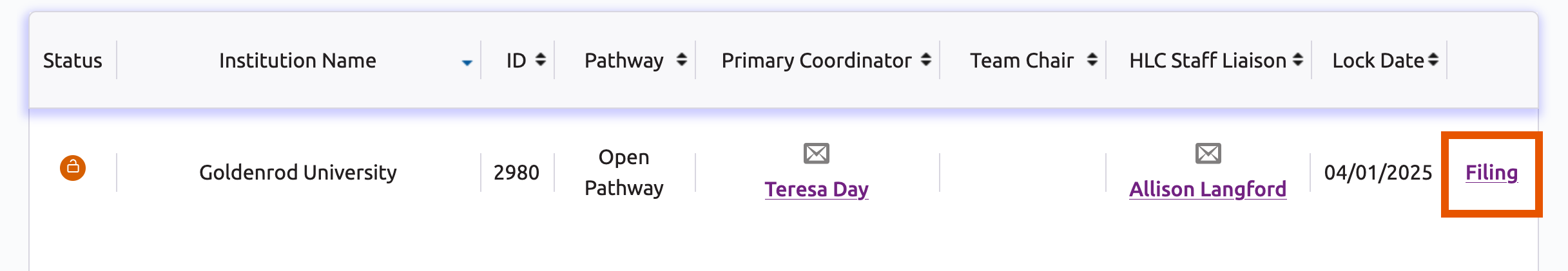Click the institution ID 2980 cell
This screenshot has height=271, width=1568.
(516, 173)
